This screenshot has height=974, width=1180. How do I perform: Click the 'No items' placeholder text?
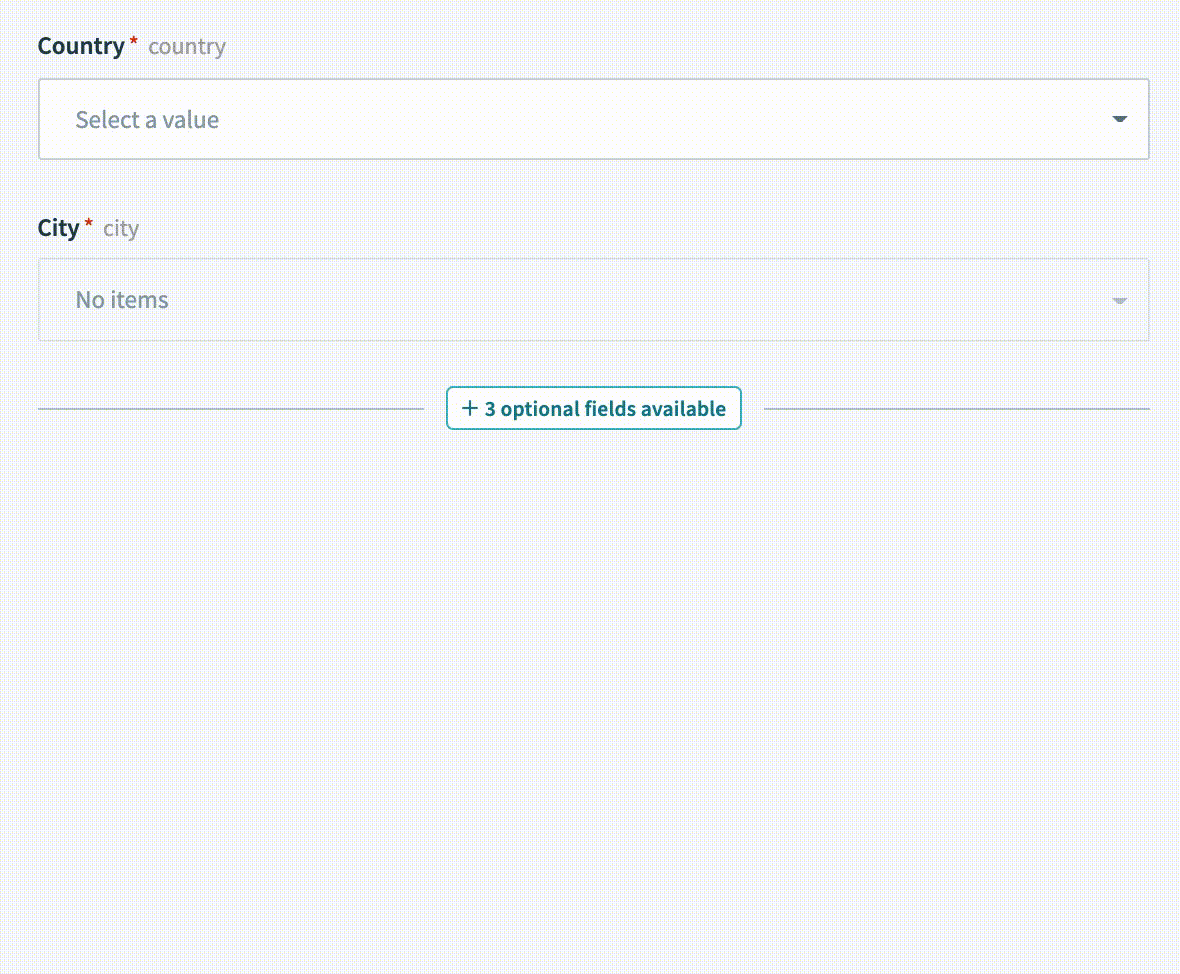click(x=122, y=300)
